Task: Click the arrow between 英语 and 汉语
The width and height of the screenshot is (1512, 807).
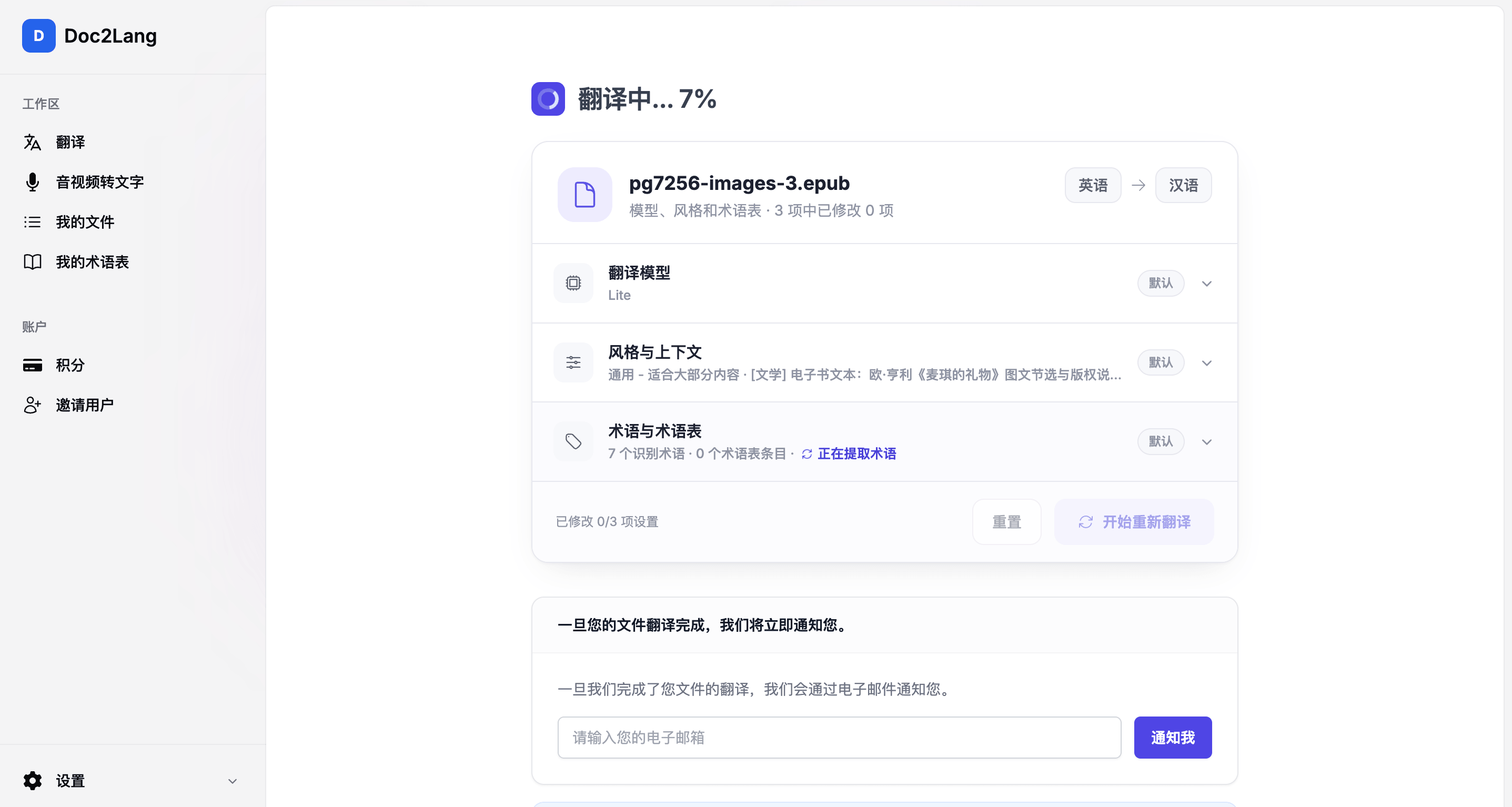Action: click(1138, 186)
